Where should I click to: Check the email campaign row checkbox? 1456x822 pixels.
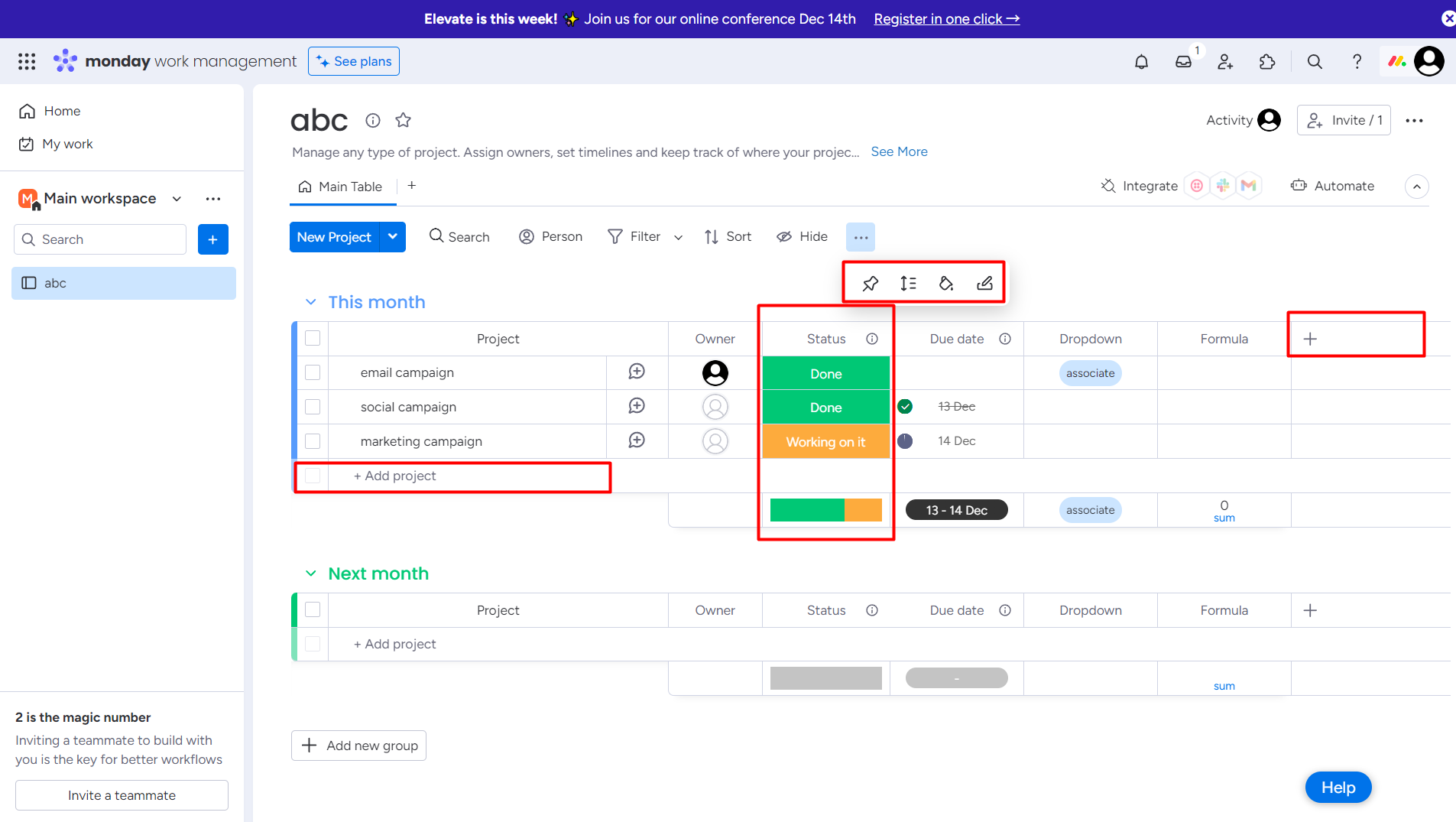point(312,372)
